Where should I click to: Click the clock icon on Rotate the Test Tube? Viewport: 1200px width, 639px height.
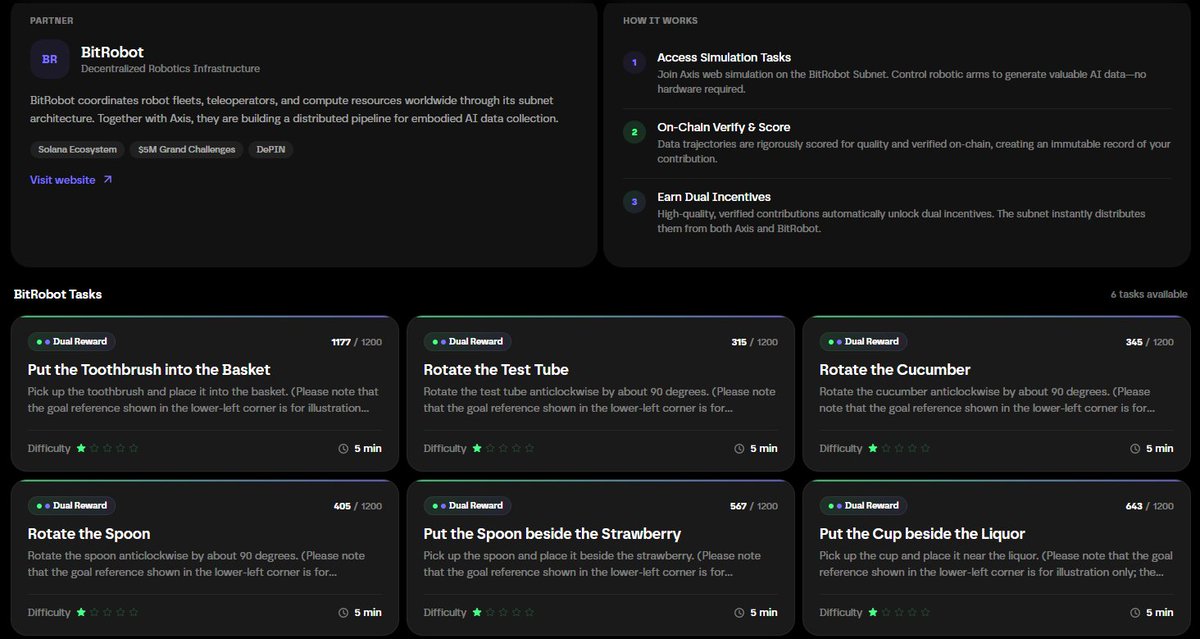pyautogui.click(x=740, y=449)
